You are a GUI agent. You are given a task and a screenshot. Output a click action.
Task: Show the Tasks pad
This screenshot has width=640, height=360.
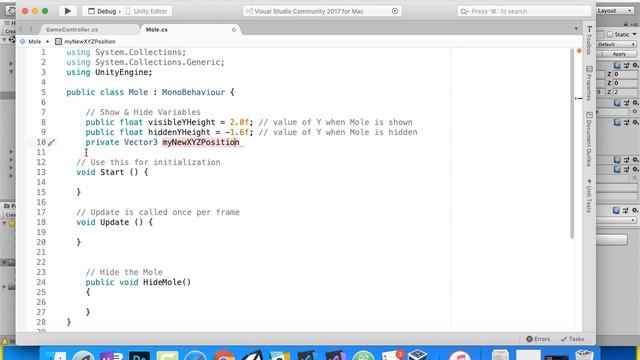572,339
